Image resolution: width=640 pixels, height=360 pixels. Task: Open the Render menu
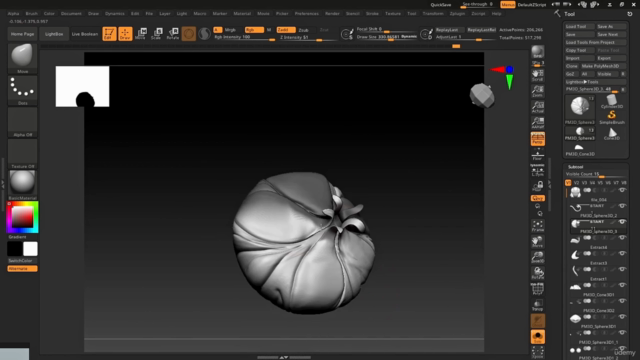tap(332, 13)
